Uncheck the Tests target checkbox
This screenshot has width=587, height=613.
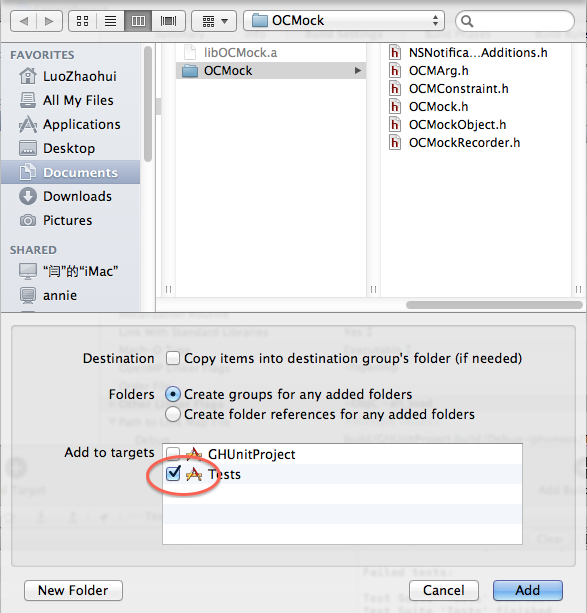coord(172,473)
